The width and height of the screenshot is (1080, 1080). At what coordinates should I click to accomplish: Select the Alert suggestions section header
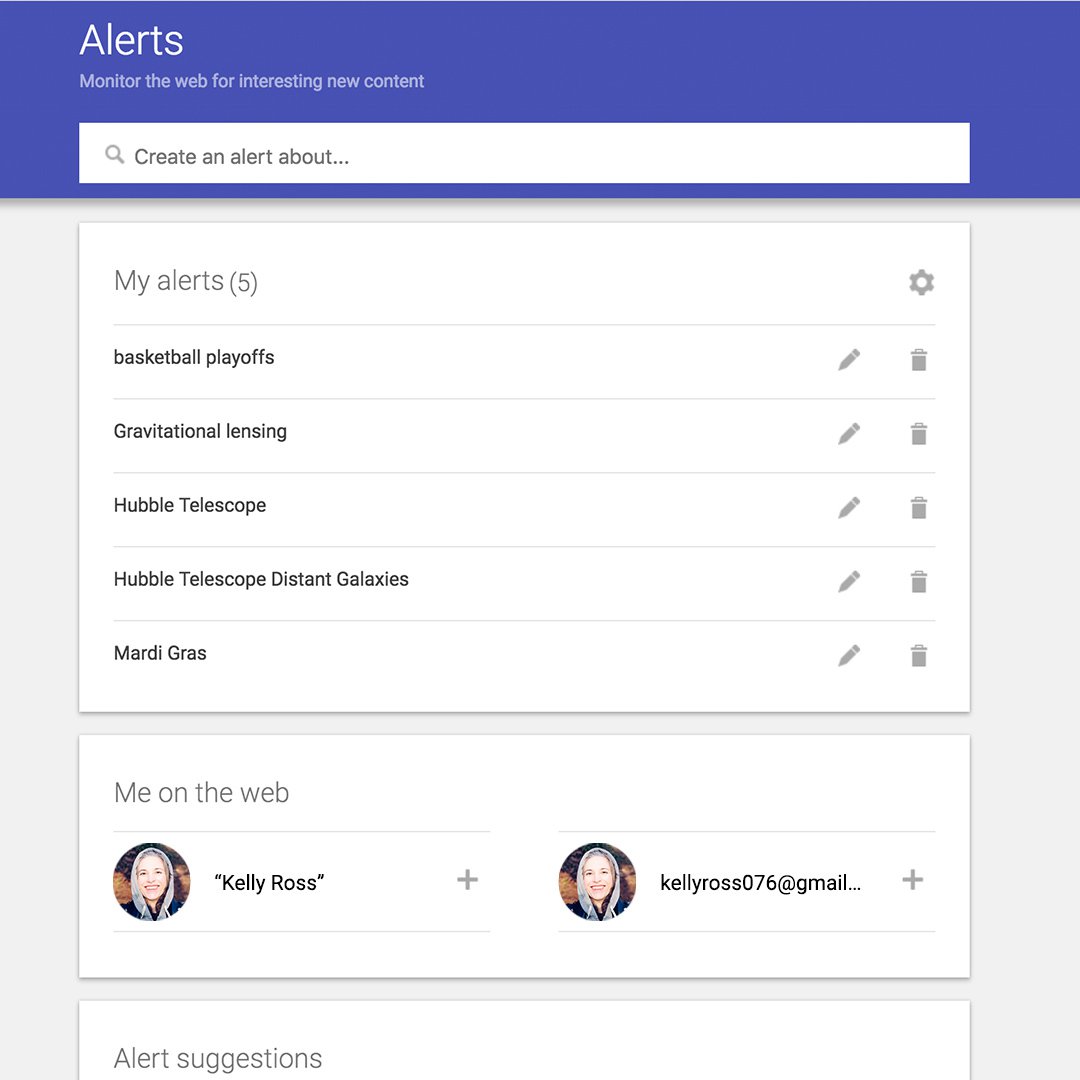[x=218, y=1058]
